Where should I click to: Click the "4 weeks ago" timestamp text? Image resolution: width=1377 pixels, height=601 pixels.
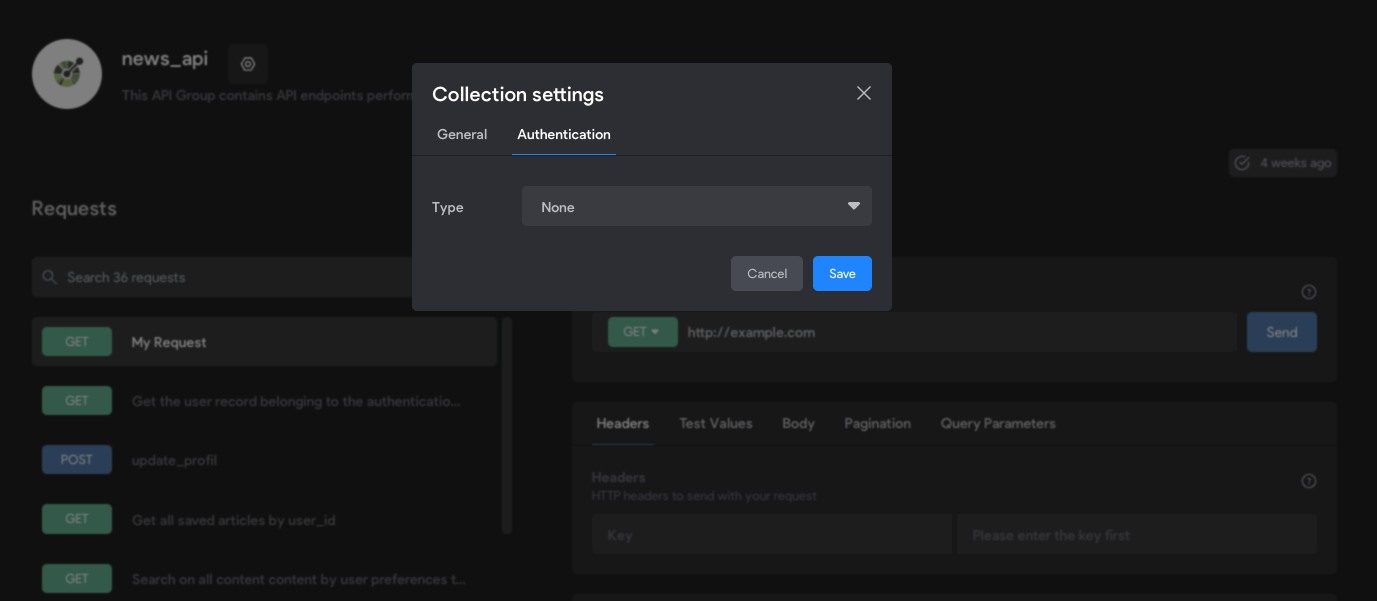pos(1295,163)
